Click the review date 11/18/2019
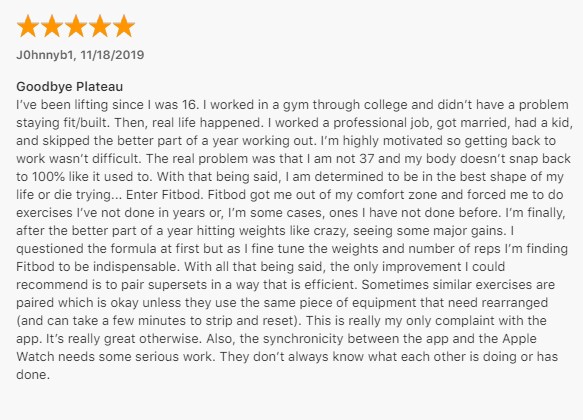 (112, 55)
